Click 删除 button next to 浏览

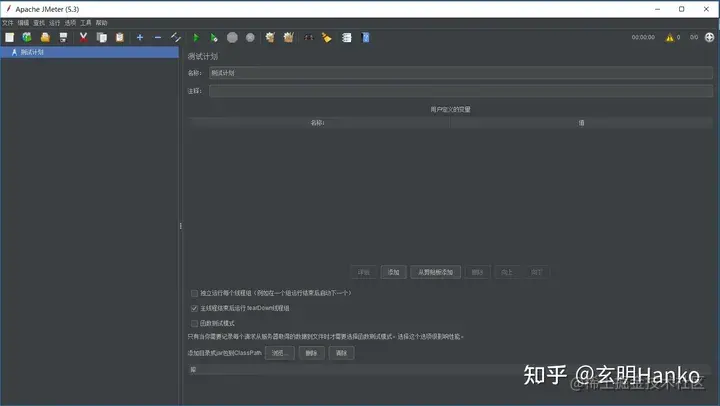(x=311, y=353)
